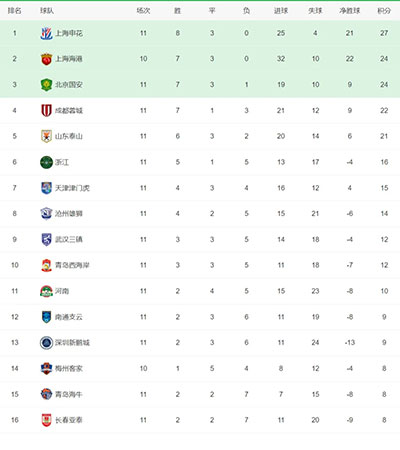
Task: Open the 浙江 round green logo
Action: [46, 162]
